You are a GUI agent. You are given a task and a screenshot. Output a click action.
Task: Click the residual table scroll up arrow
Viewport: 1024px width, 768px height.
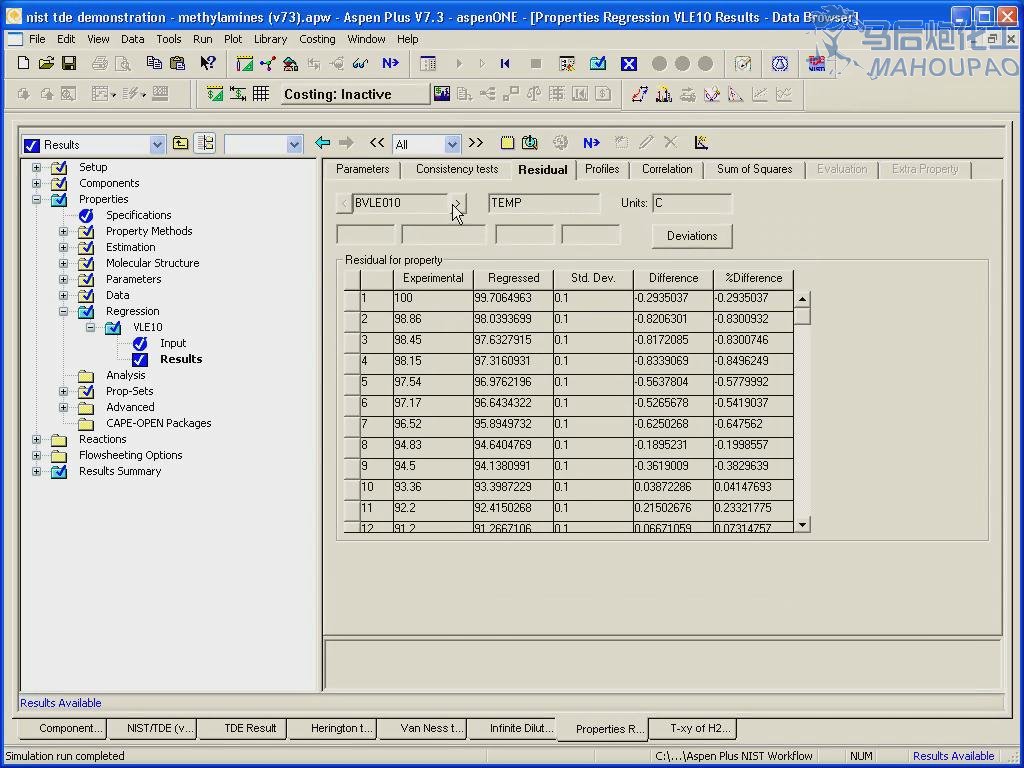(803, 299)
